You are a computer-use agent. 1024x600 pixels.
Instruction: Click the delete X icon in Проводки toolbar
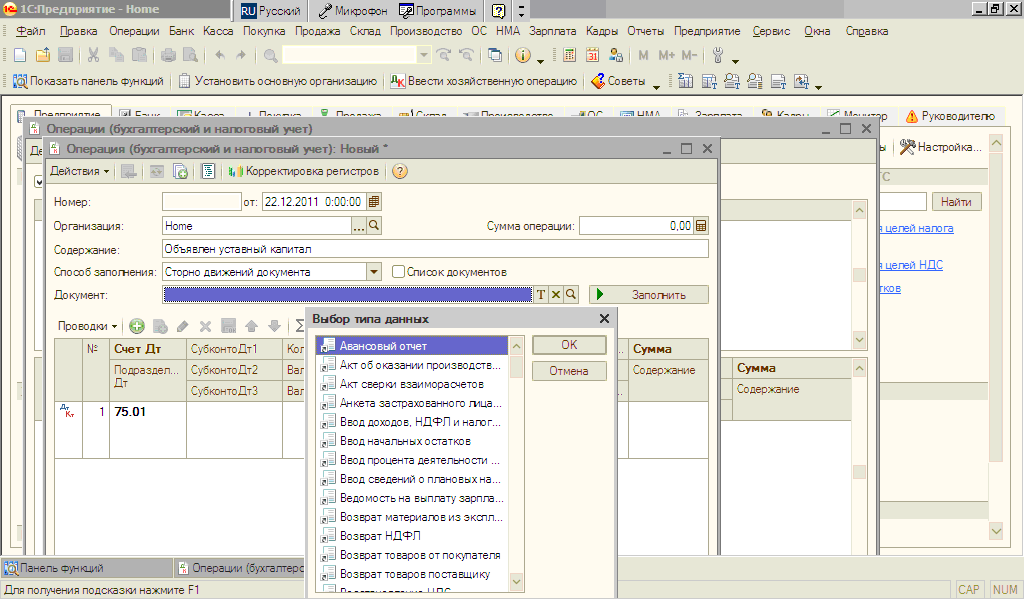tap(205, 326)
